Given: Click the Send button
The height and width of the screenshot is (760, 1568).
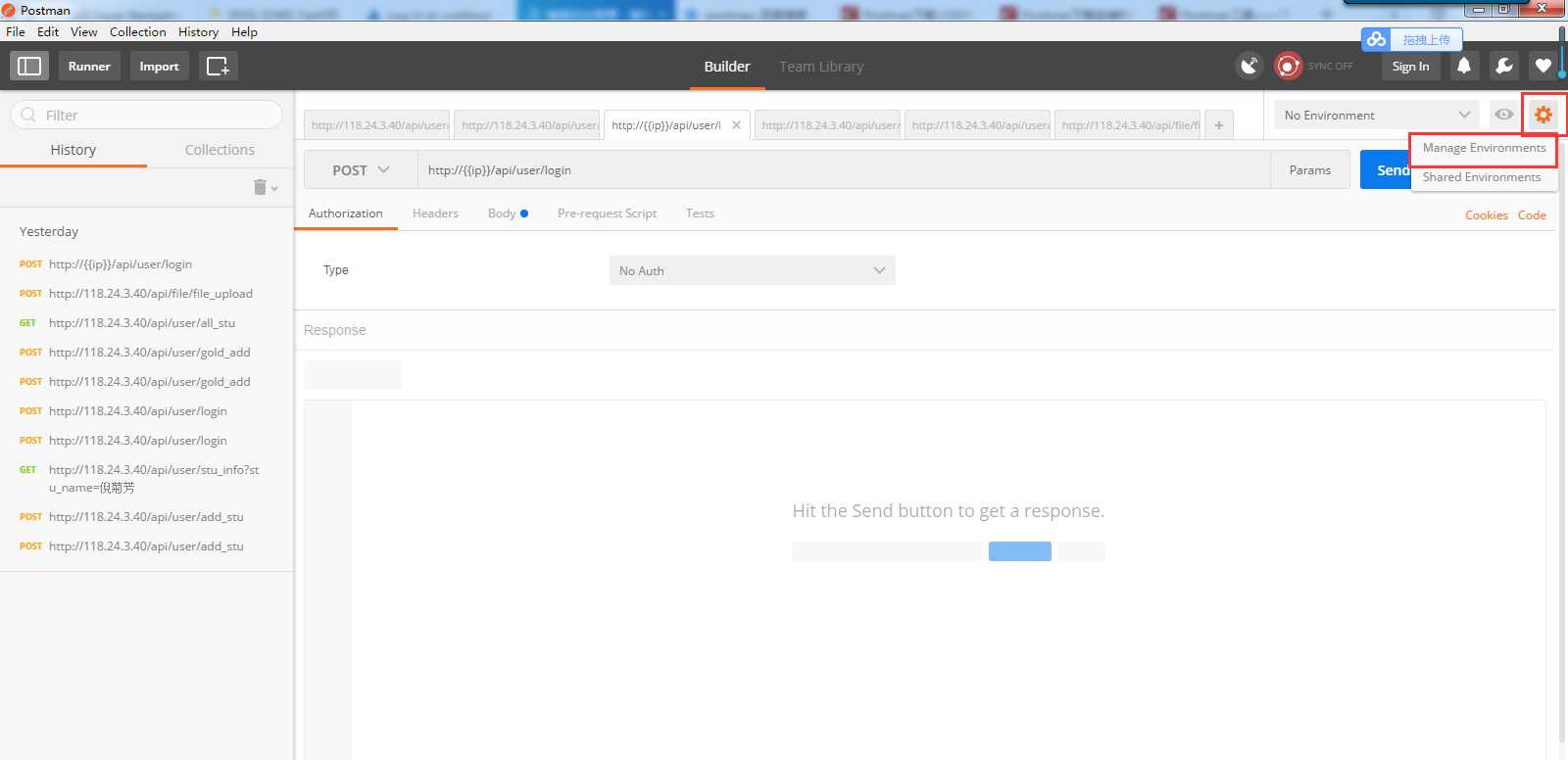Looking at the screenshot, I should [x=1387, y=169].
